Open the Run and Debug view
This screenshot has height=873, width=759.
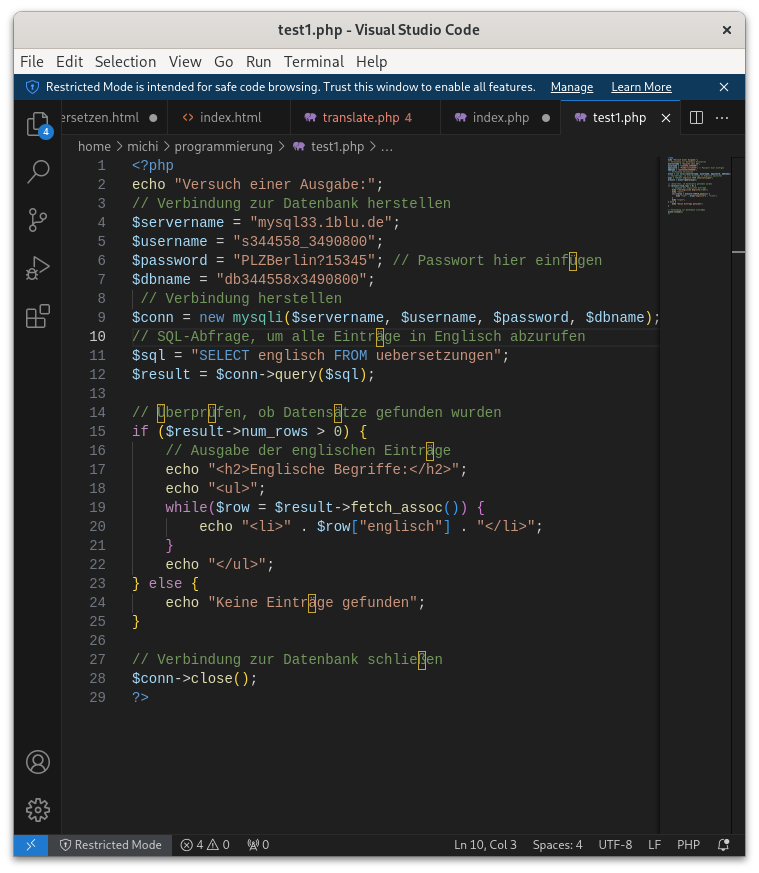tap(38, 268)
